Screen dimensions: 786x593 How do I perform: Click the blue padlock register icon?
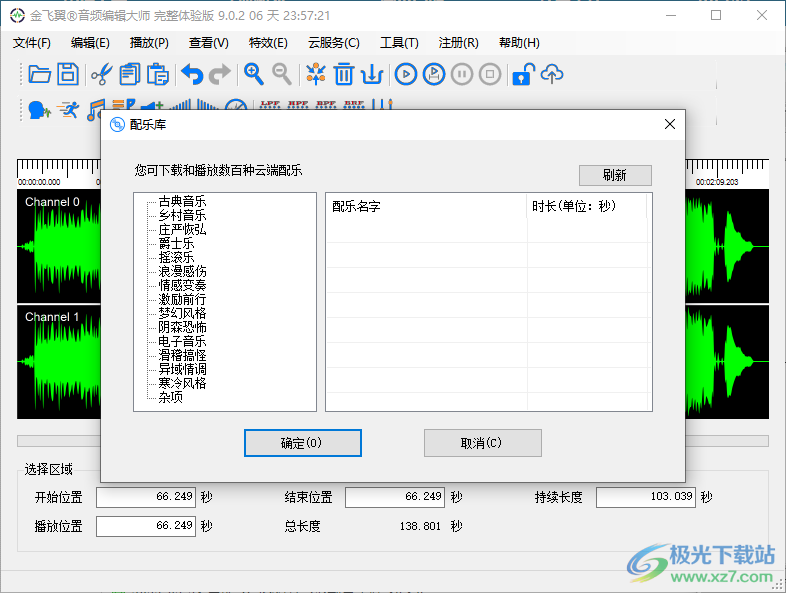(524, 74)
